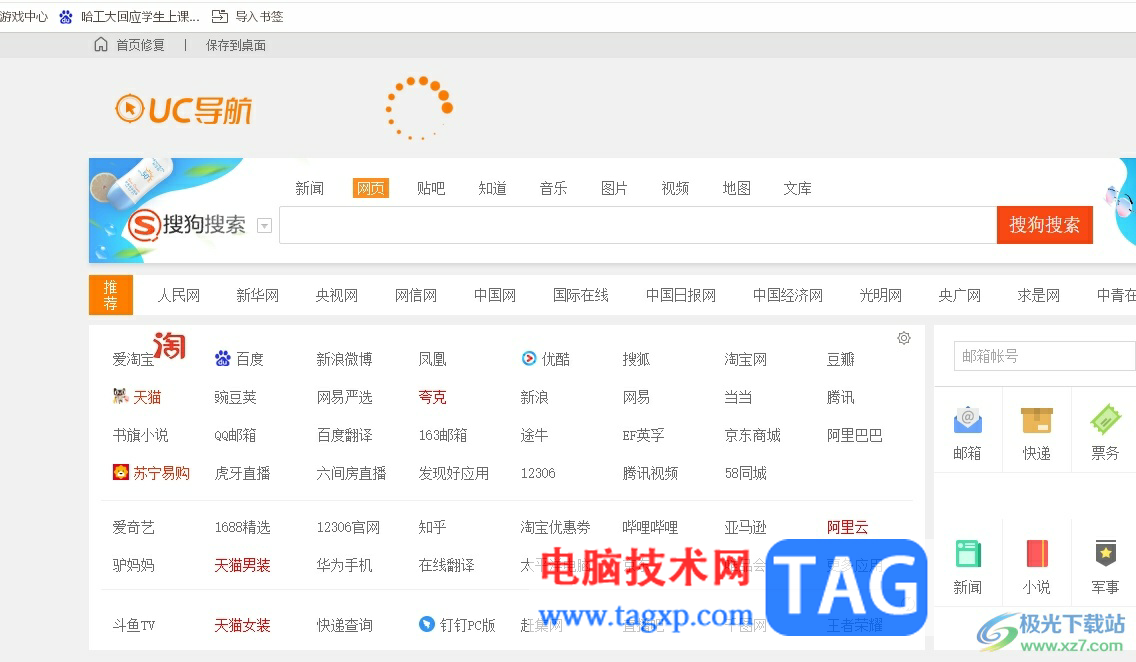Open the 凤凰 link
The width and height of the screenshot is (1136, 662).
[433, 359]
